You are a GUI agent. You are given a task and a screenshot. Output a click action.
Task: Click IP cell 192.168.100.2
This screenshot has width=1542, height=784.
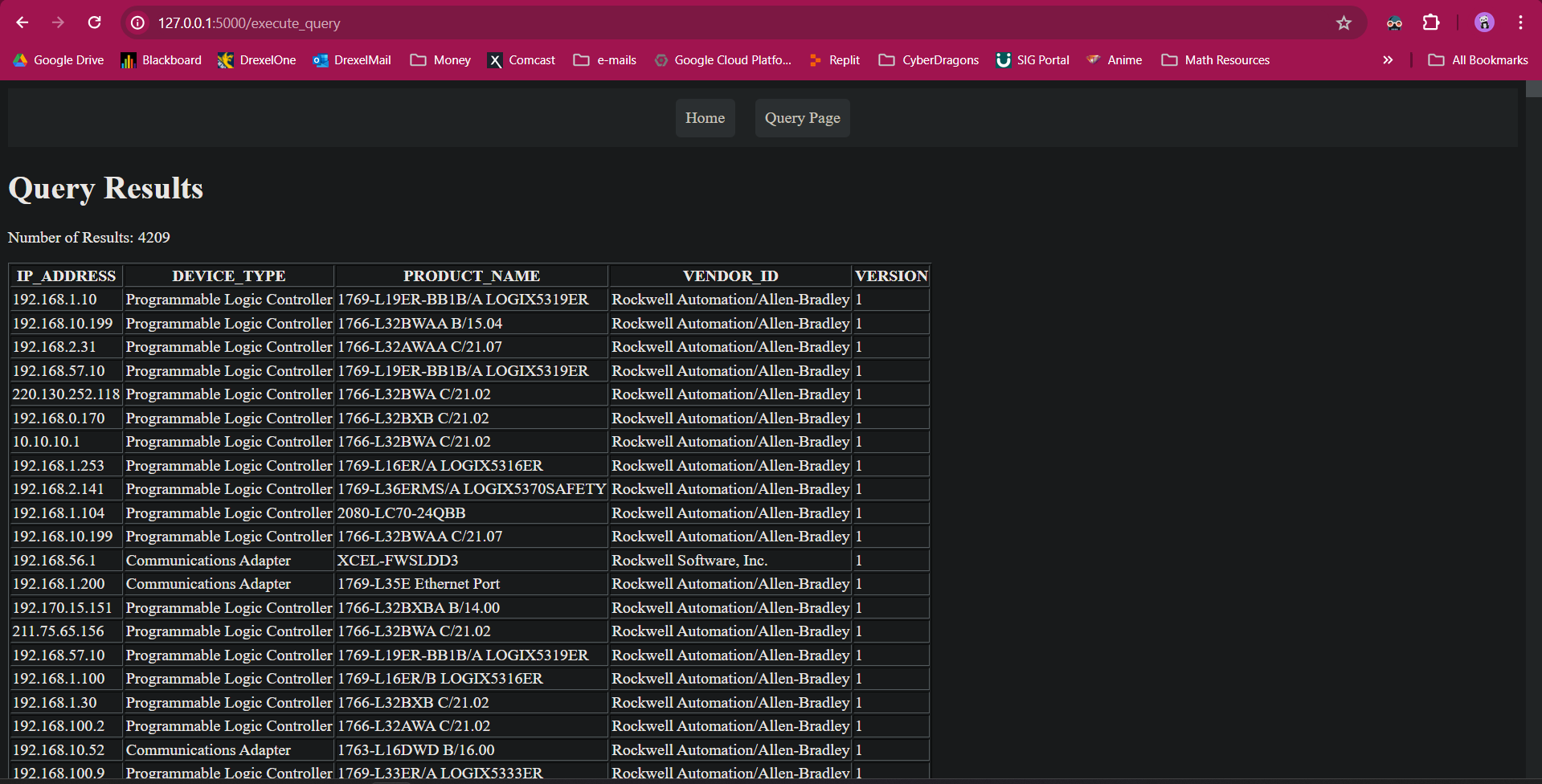(66, 726)
